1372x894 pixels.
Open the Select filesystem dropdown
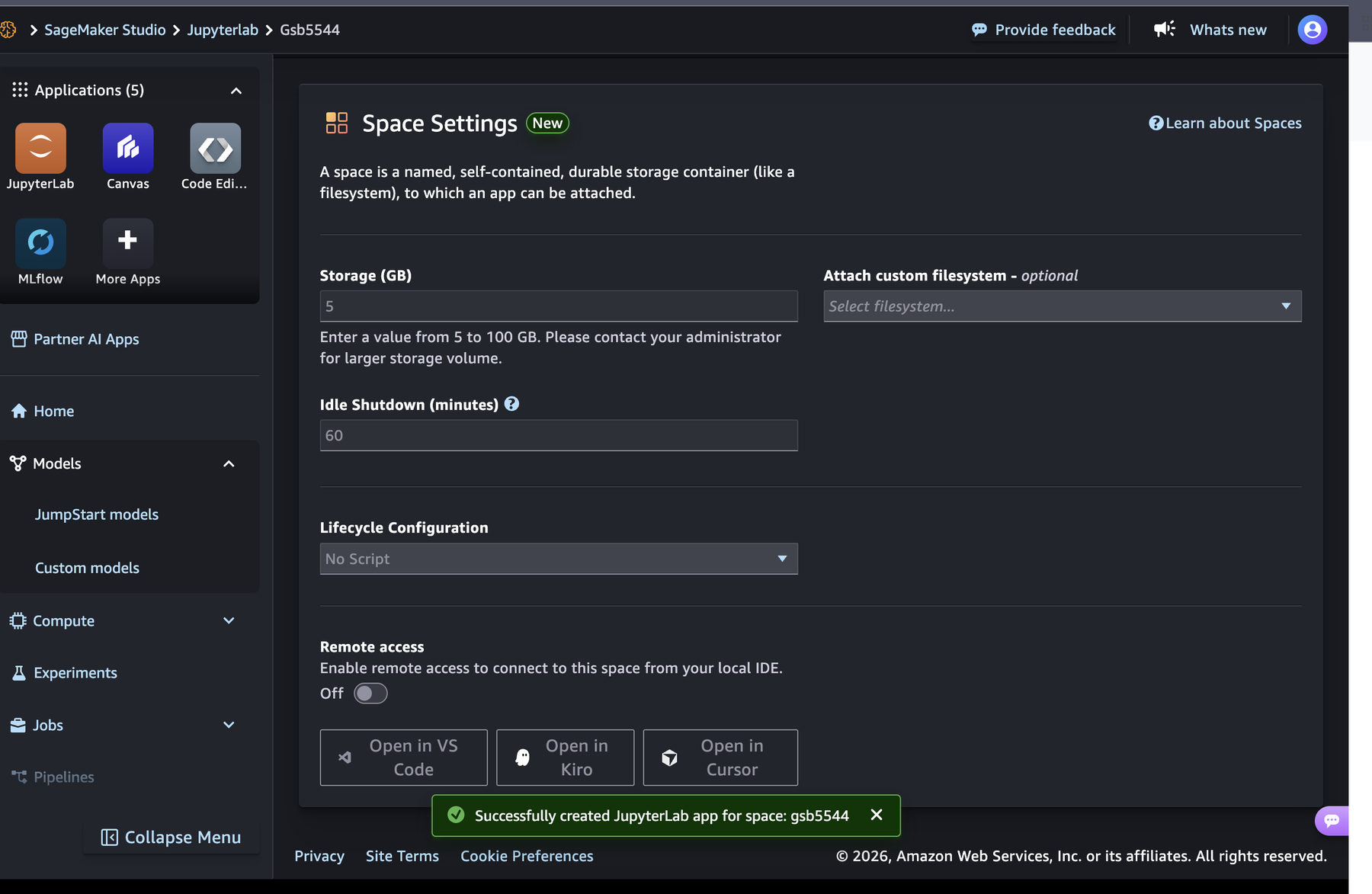tap(1062, 306)
